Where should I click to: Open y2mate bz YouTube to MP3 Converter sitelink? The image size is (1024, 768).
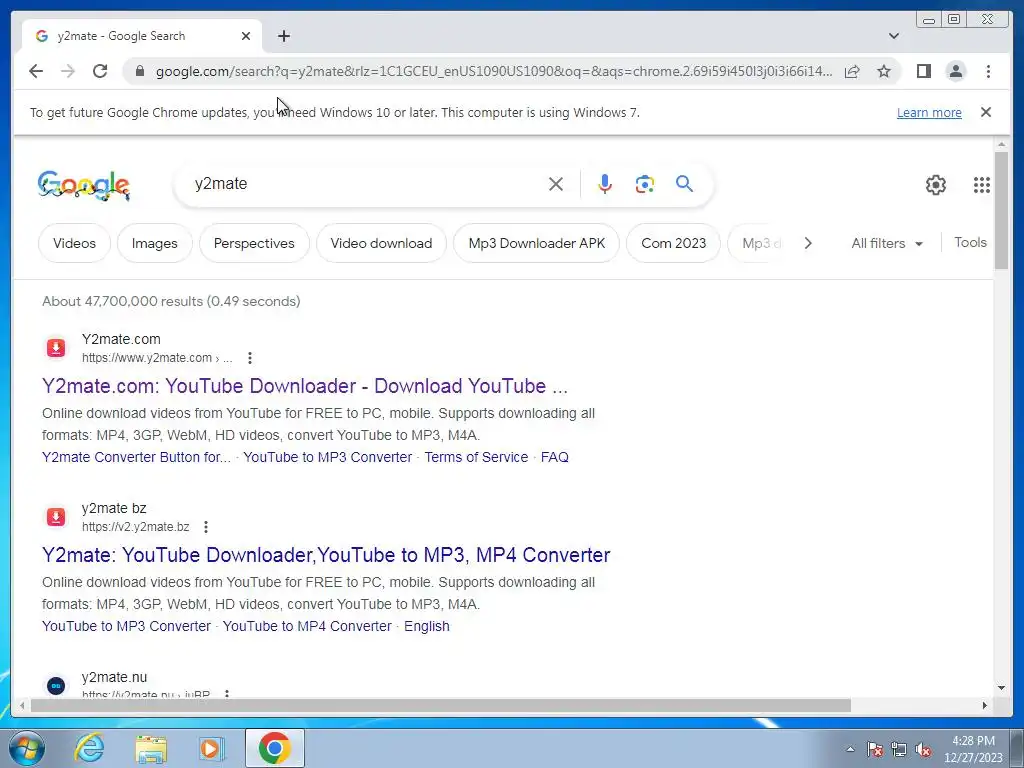pos(127,626)
